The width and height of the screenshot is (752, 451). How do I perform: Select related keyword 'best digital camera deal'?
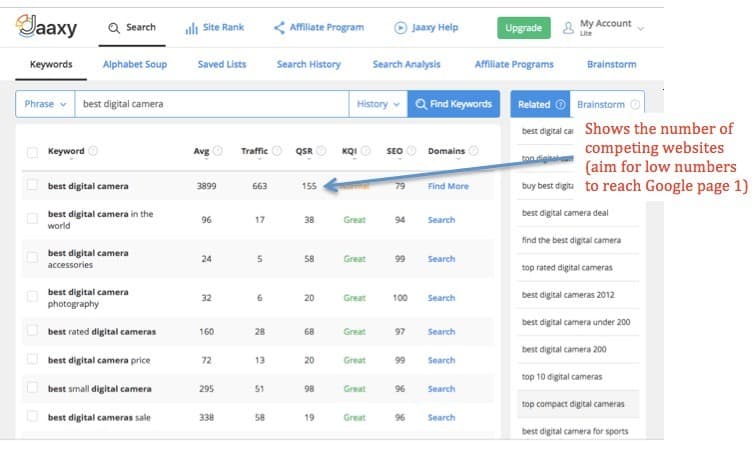(565, 213)
